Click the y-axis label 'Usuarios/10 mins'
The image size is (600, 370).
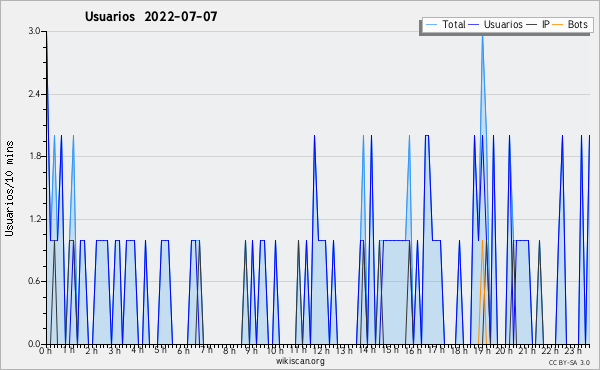[9, 188]
